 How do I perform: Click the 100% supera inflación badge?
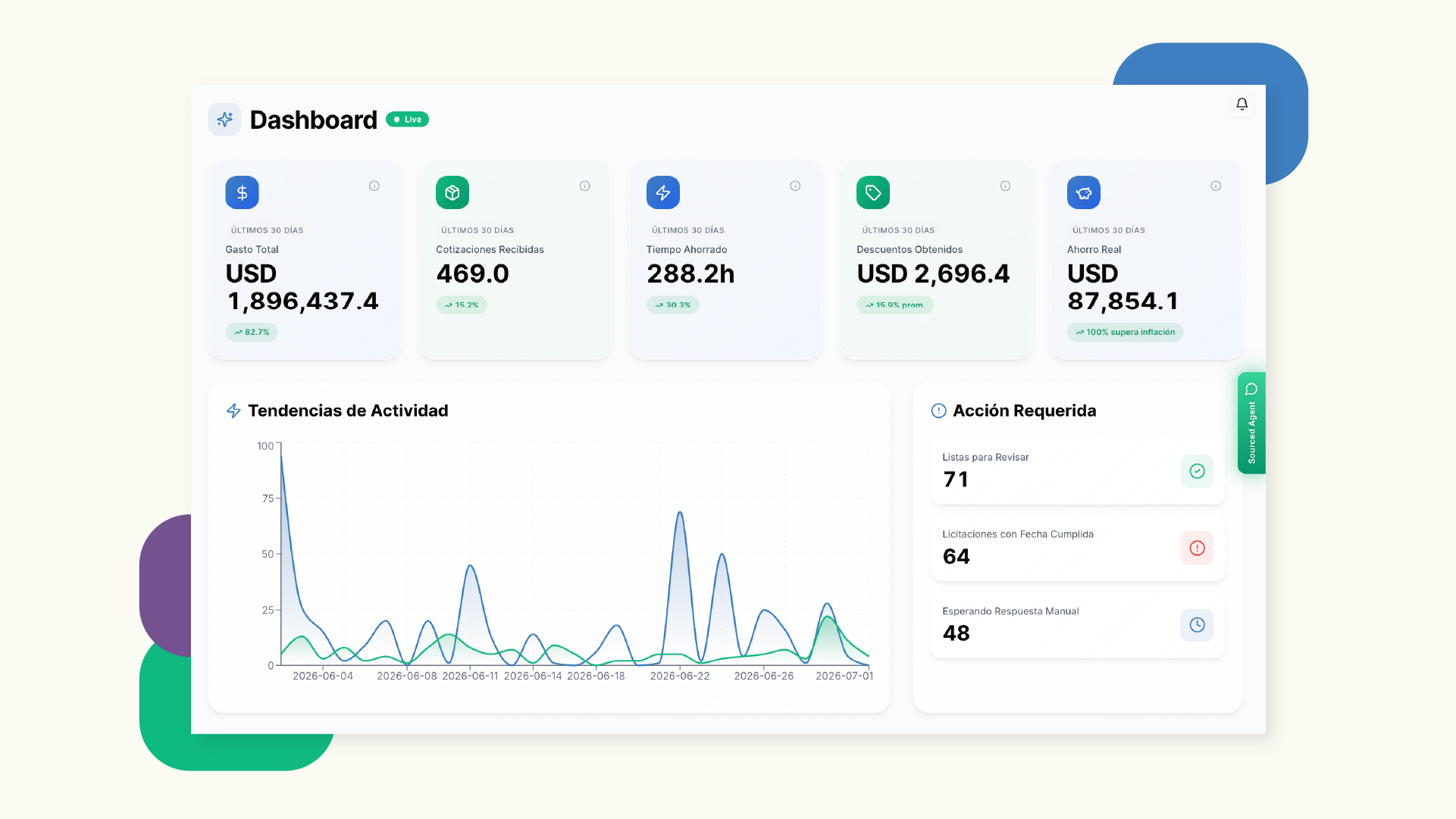click(x=1125, y=333)
